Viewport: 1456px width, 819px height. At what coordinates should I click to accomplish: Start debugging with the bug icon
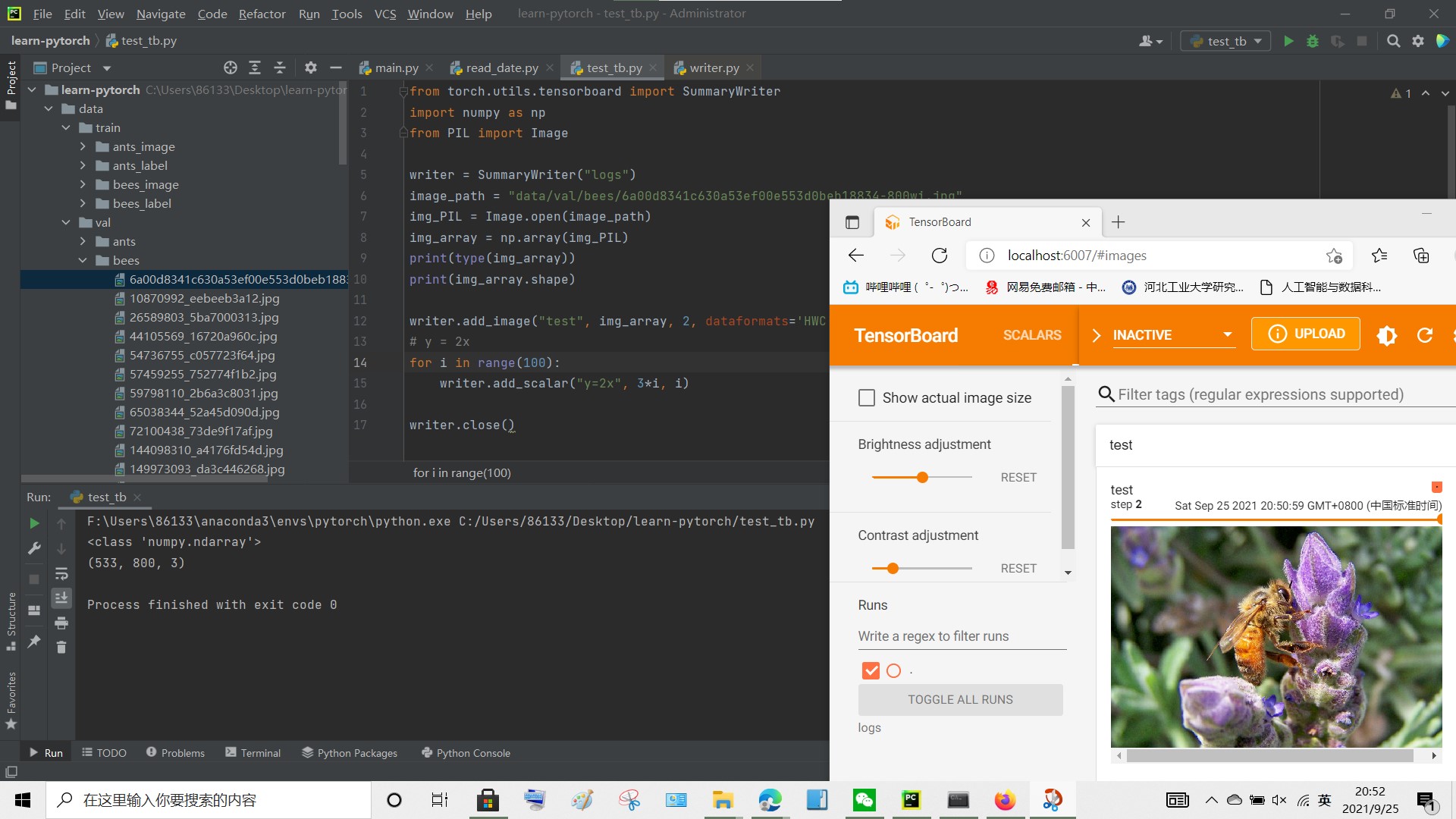pyautogui.click(x=1313, y=41)
